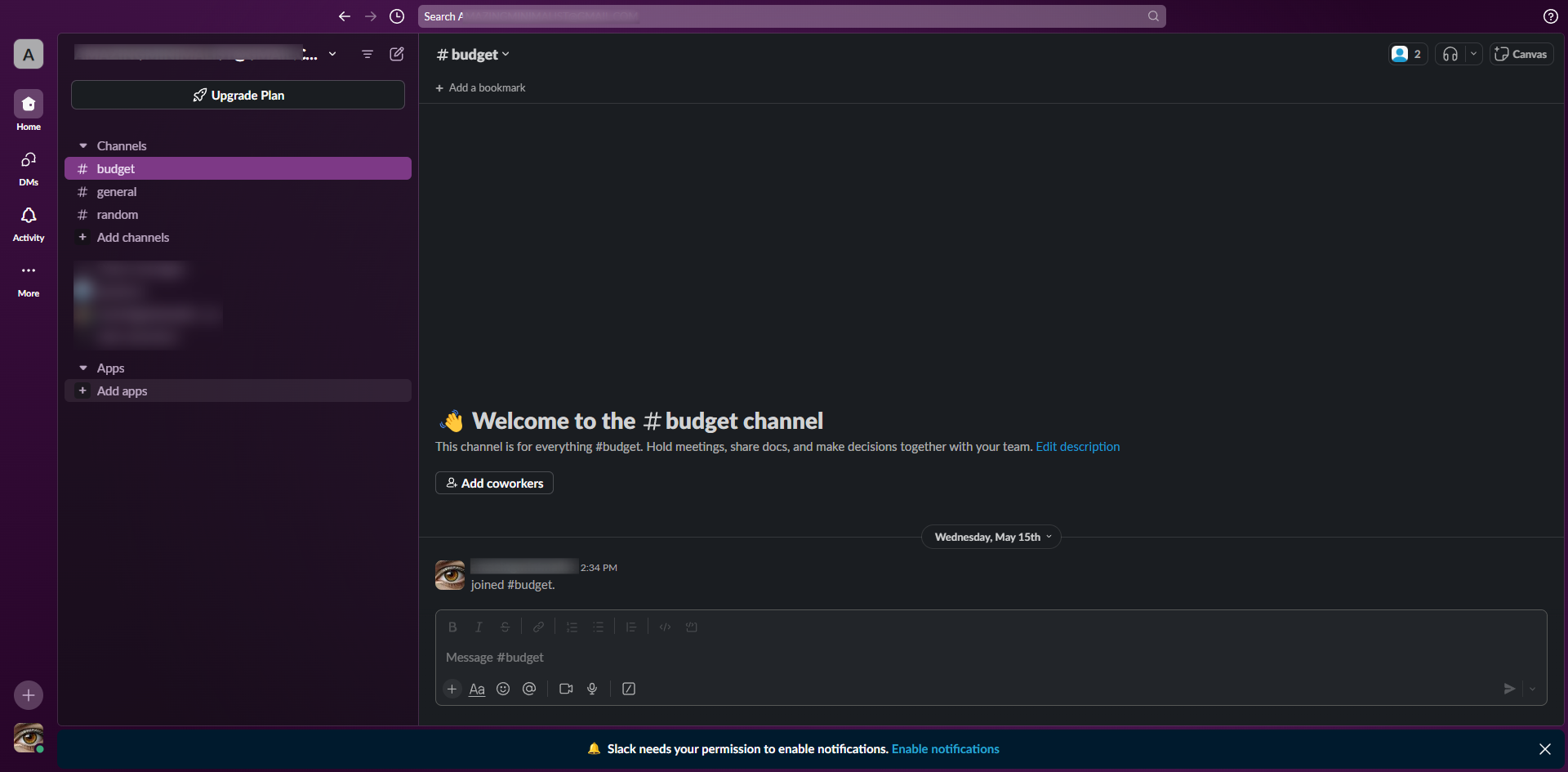Open the workspace switcher letter A icon

pos(29,55)
